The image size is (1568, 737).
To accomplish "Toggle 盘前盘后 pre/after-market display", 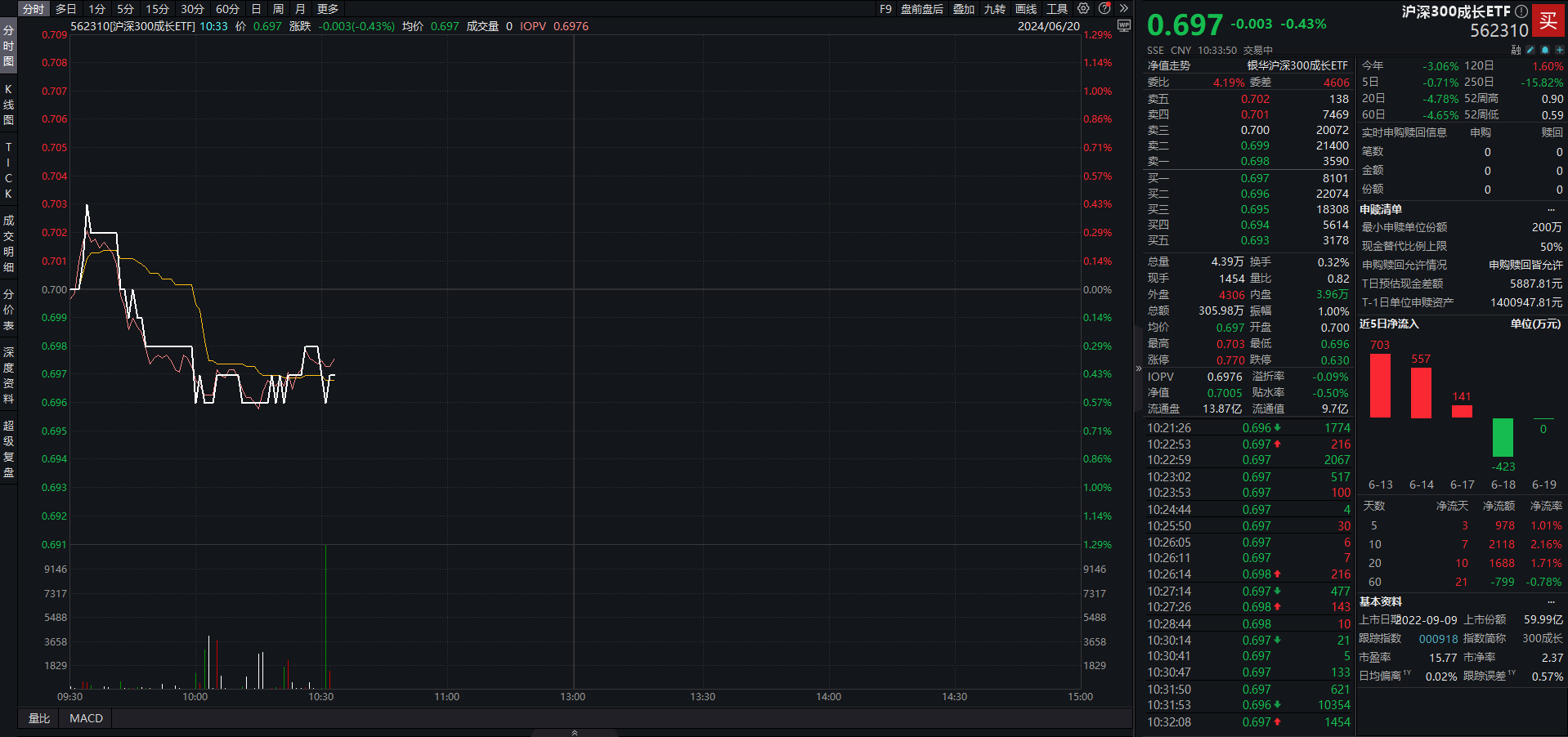I will click(x=922, y=9).
